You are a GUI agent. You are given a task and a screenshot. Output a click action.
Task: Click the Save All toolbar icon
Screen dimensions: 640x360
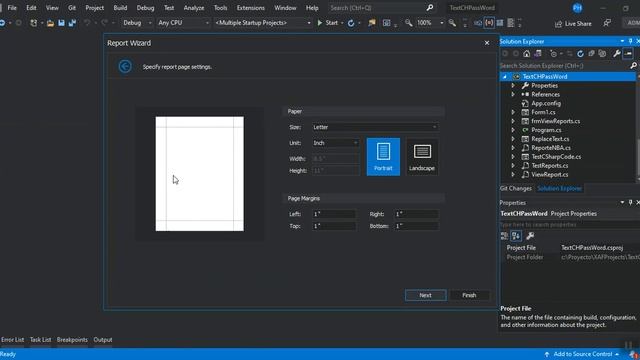point(72,23)
